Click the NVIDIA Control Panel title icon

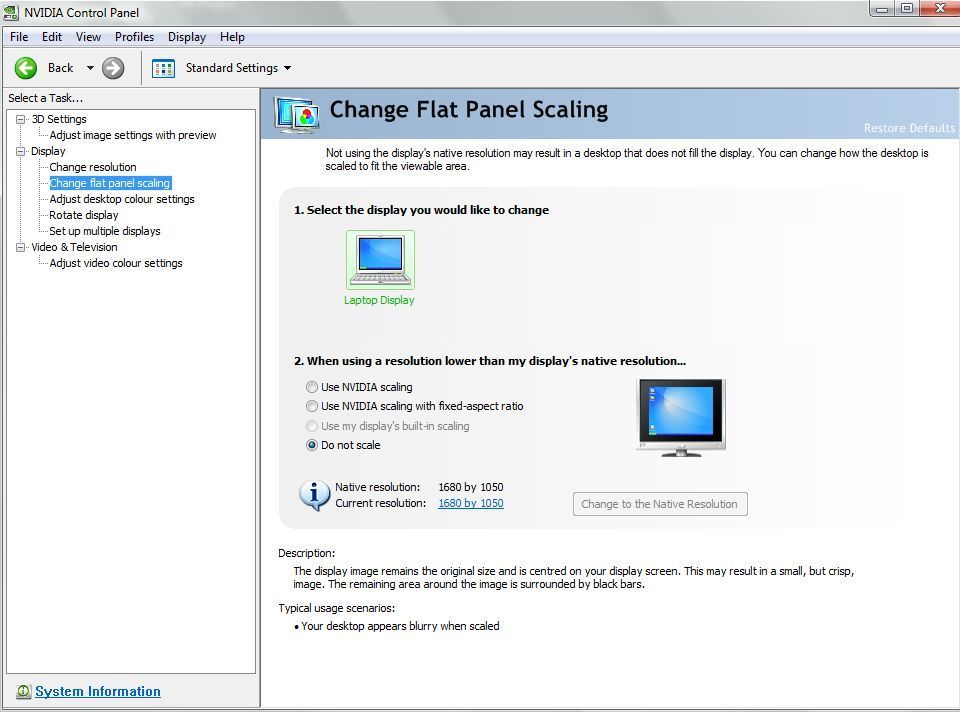coord(11,12)
